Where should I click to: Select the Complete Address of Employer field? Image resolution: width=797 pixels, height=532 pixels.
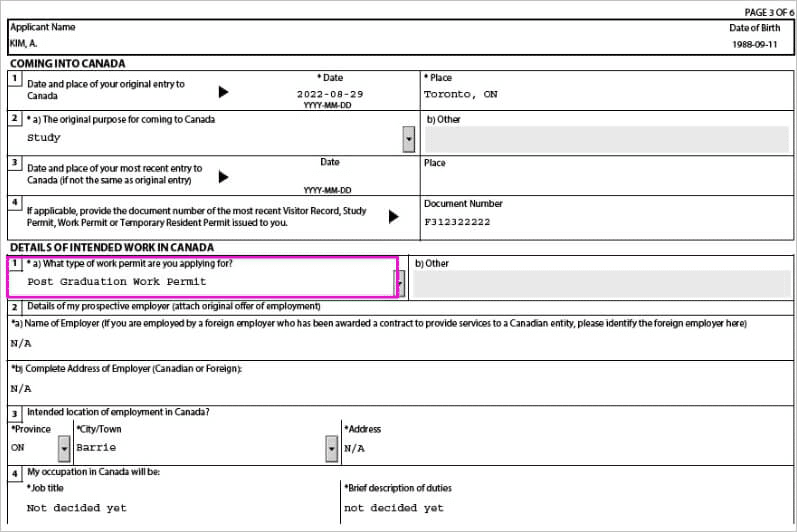coord(400,388)
